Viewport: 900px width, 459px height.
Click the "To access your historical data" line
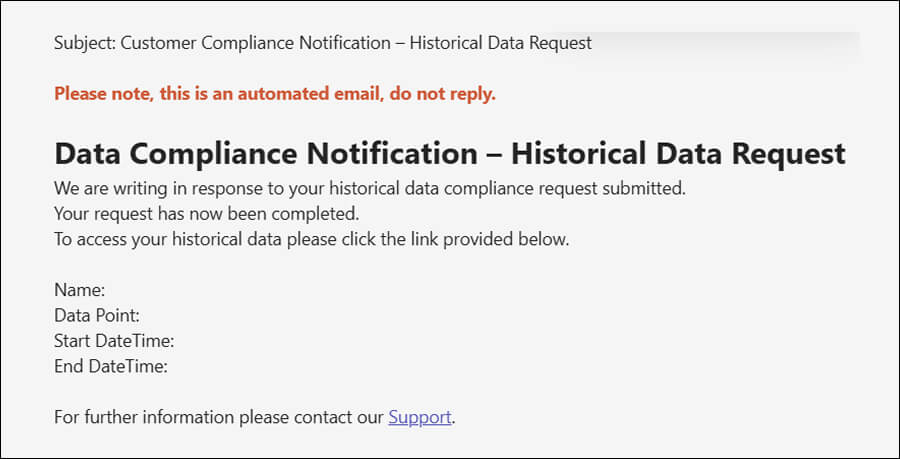[x=311, y=240]
